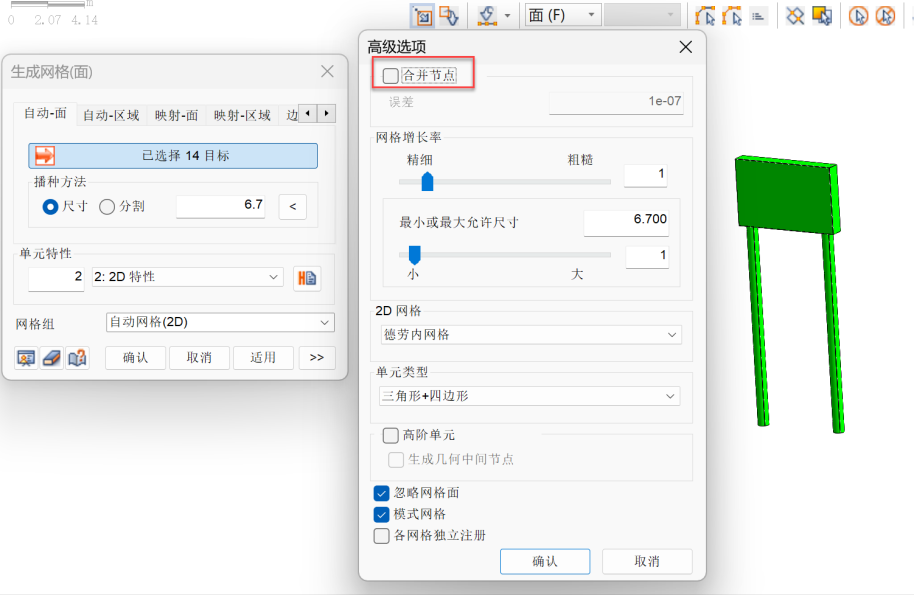Click 确认 in the 高级选项 dialog

click(x=544, y=561)
